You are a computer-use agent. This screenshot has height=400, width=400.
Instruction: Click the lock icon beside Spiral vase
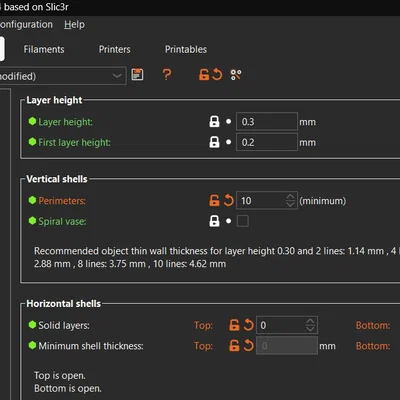point(214,221)
